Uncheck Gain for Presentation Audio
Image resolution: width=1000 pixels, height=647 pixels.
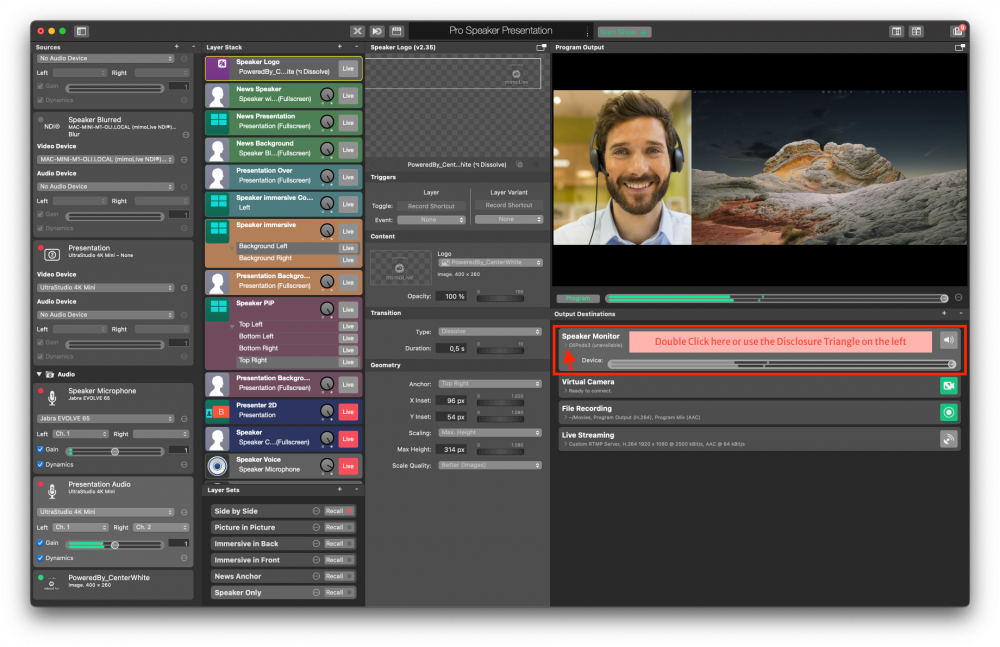coord(40,543)
